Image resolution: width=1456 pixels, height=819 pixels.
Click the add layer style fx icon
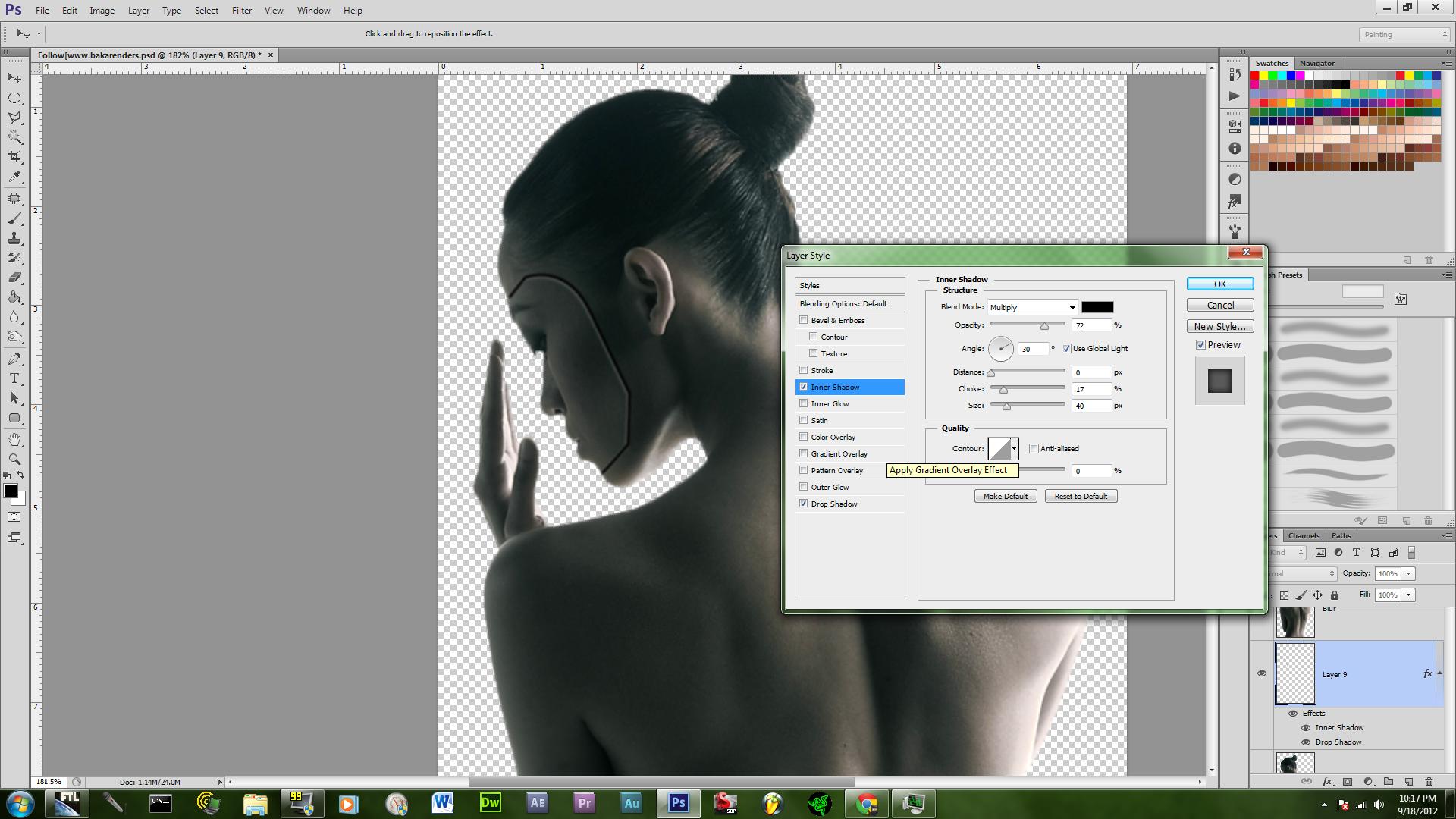[x=1327, y=781]
